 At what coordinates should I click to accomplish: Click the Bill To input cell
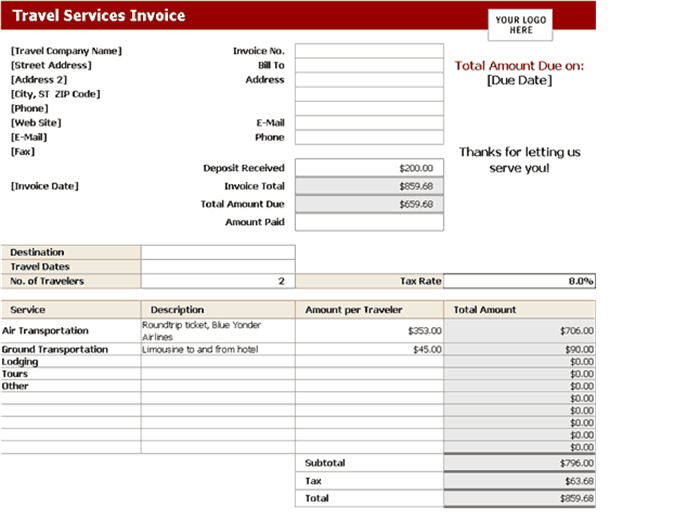tap(369, 66)
